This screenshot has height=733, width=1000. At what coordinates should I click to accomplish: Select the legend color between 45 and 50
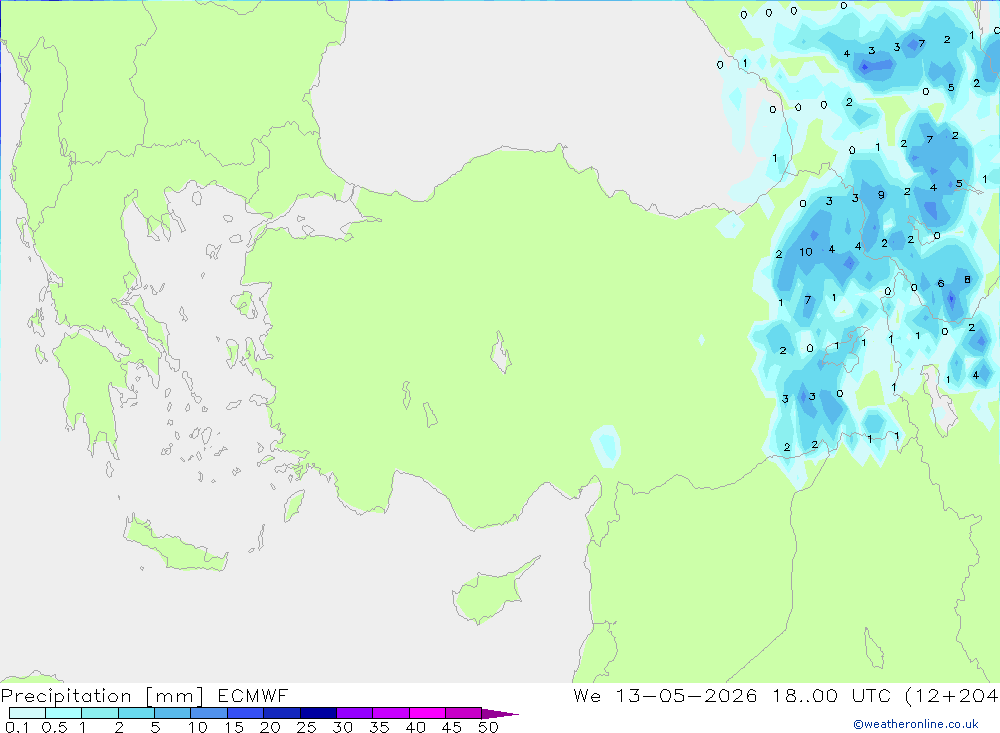click(464, 713)
